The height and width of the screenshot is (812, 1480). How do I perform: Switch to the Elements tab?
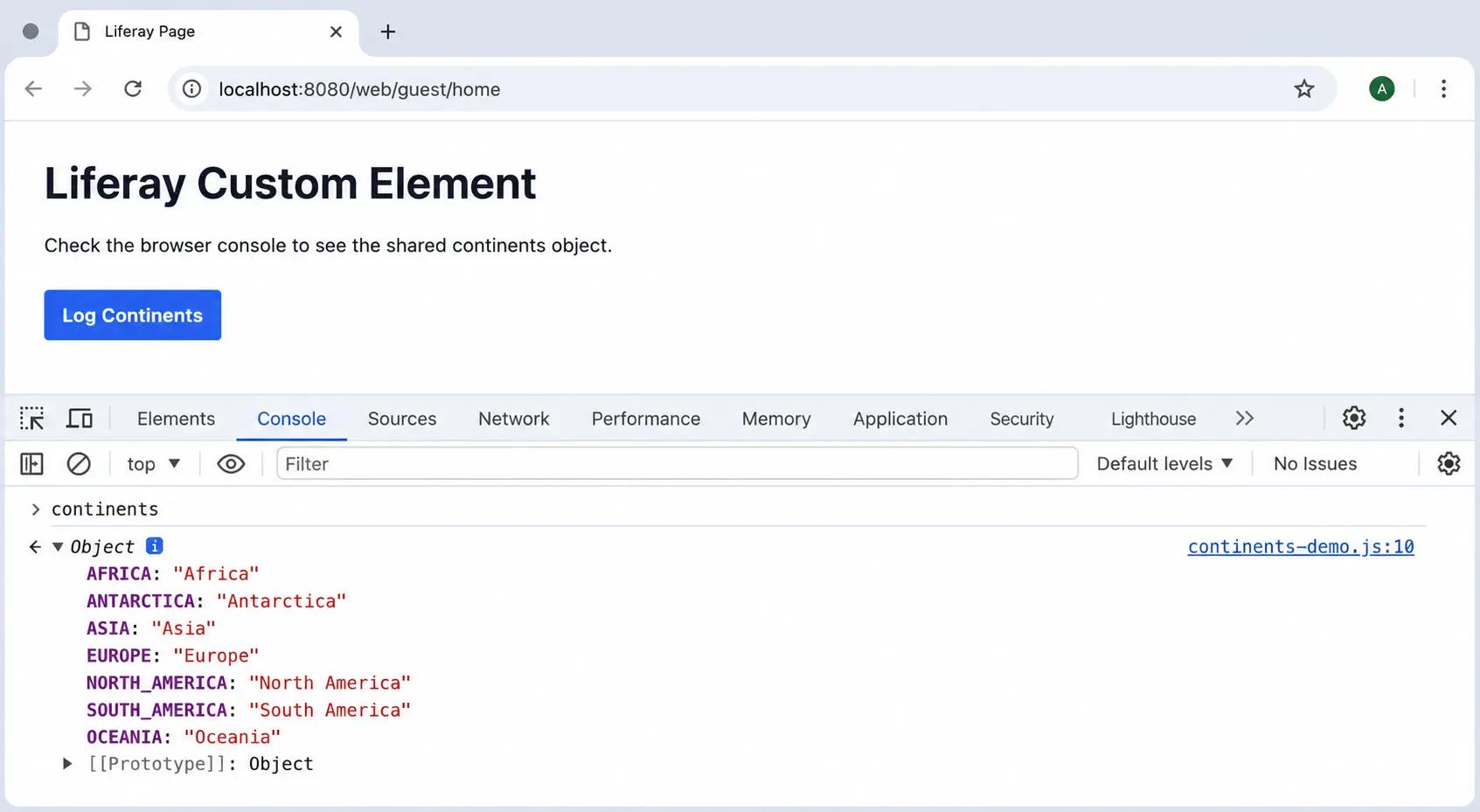176,419
